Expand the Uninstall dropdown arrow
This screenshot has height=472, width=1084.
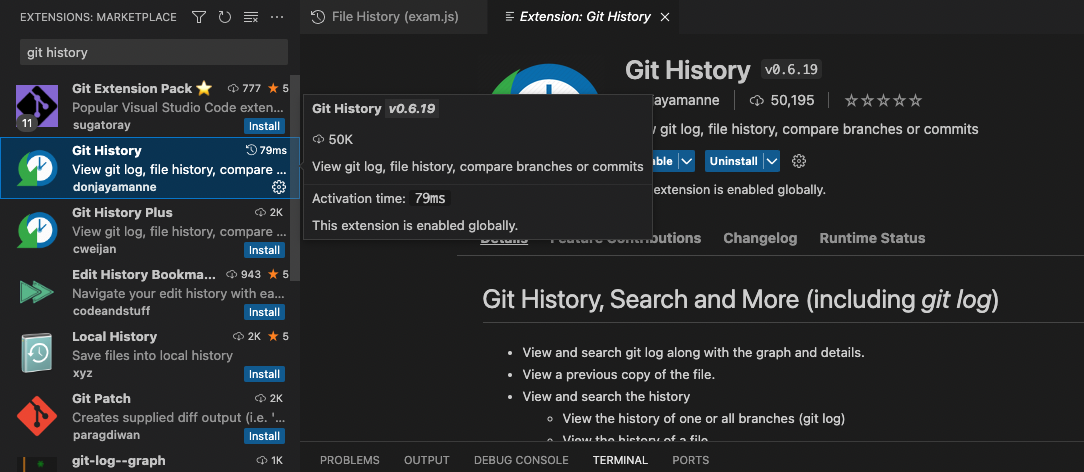pos(772,161)
